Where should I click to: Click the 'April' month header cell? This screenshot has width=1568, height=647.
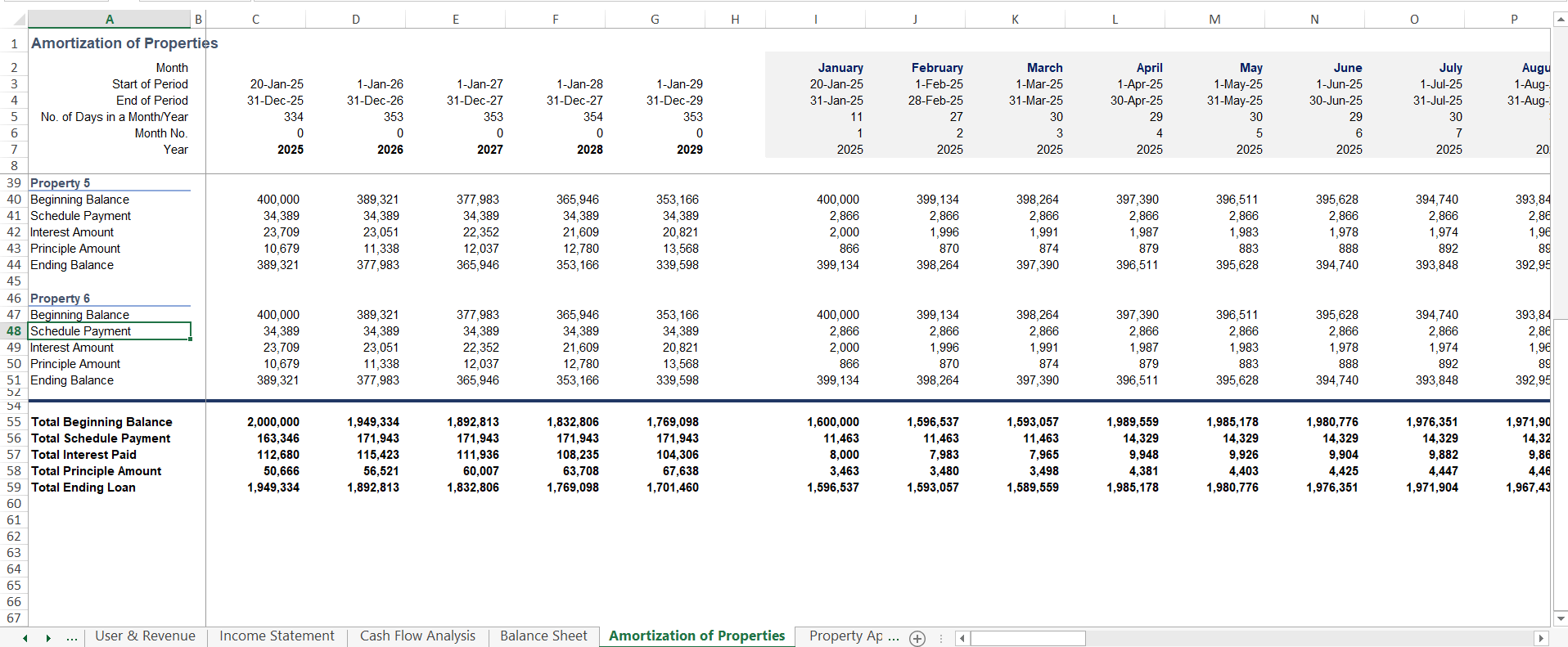click(1115, 68)
